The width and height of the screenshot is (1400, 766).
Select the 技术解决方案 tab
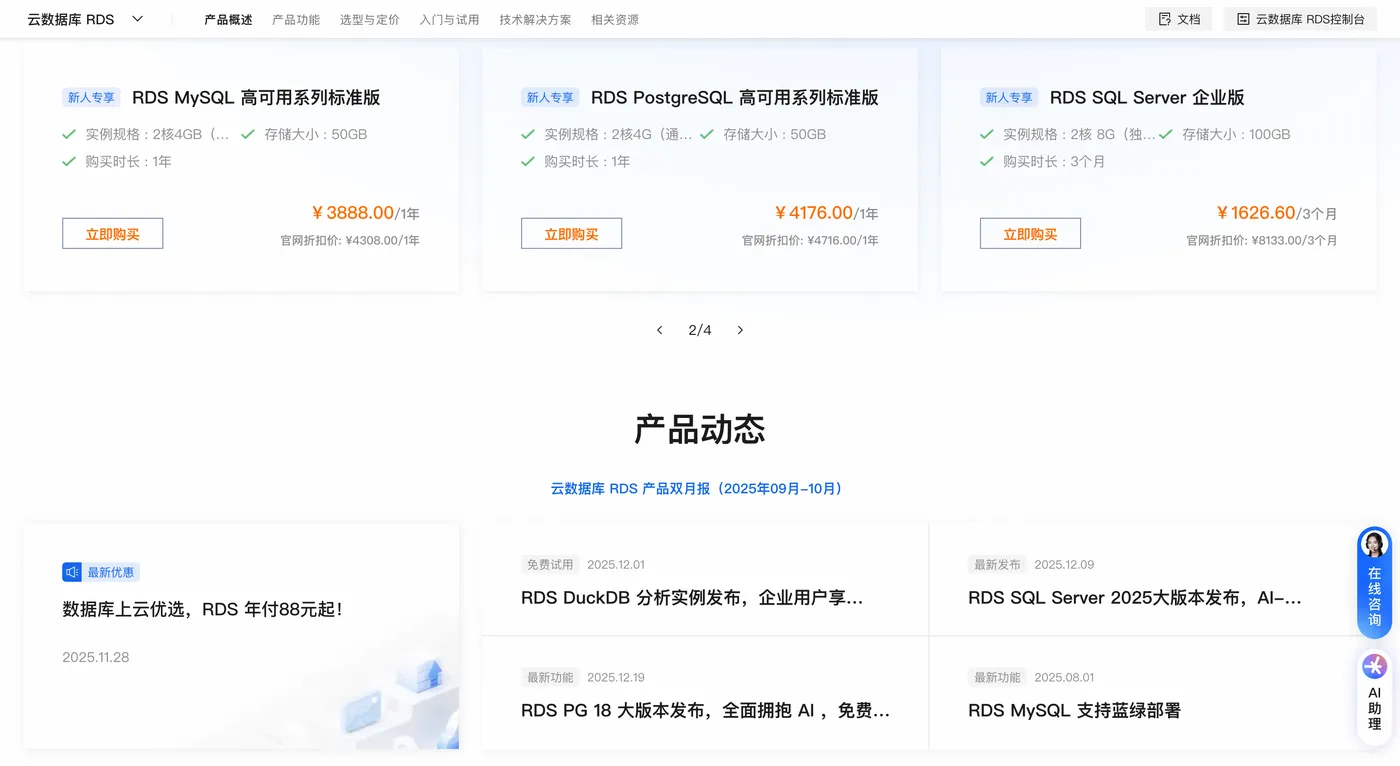click(536, 19)
